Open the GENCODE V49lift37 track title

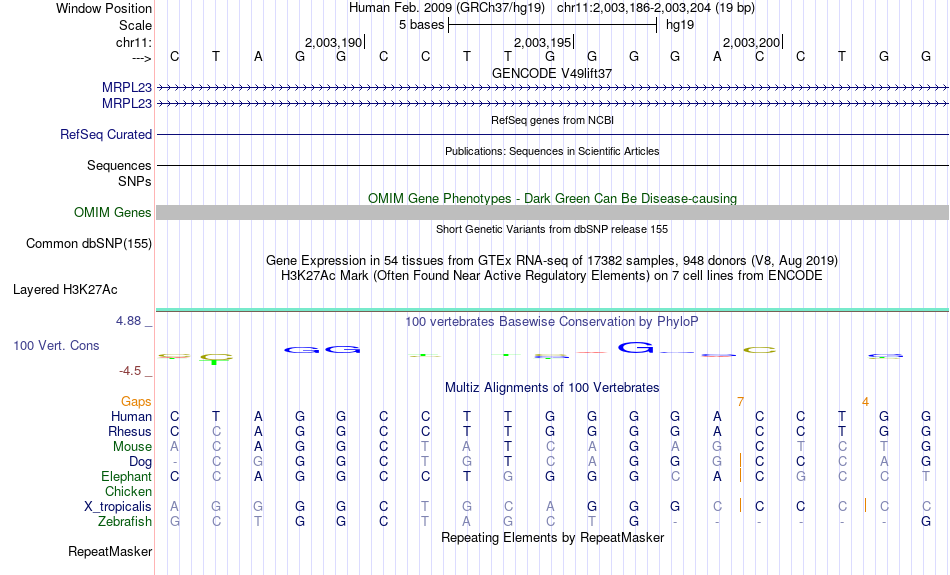pyautogui.click(x=552, y=73)
